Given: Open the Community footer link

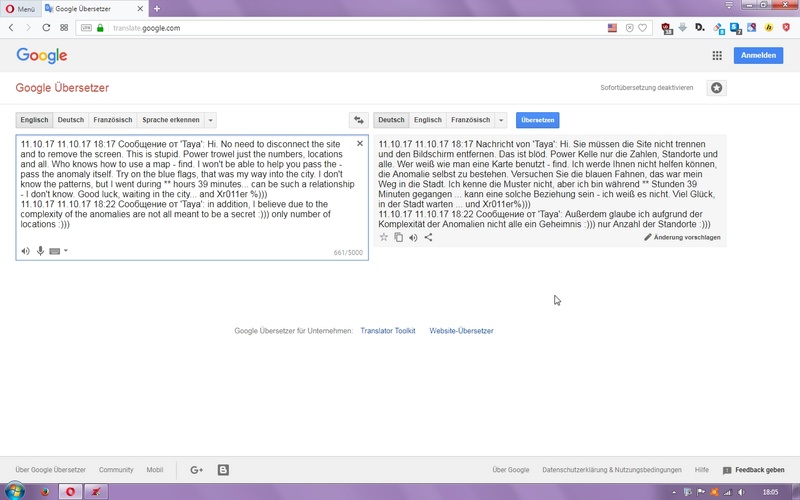Looking at the screenshot, I should (x=116, y=470).
